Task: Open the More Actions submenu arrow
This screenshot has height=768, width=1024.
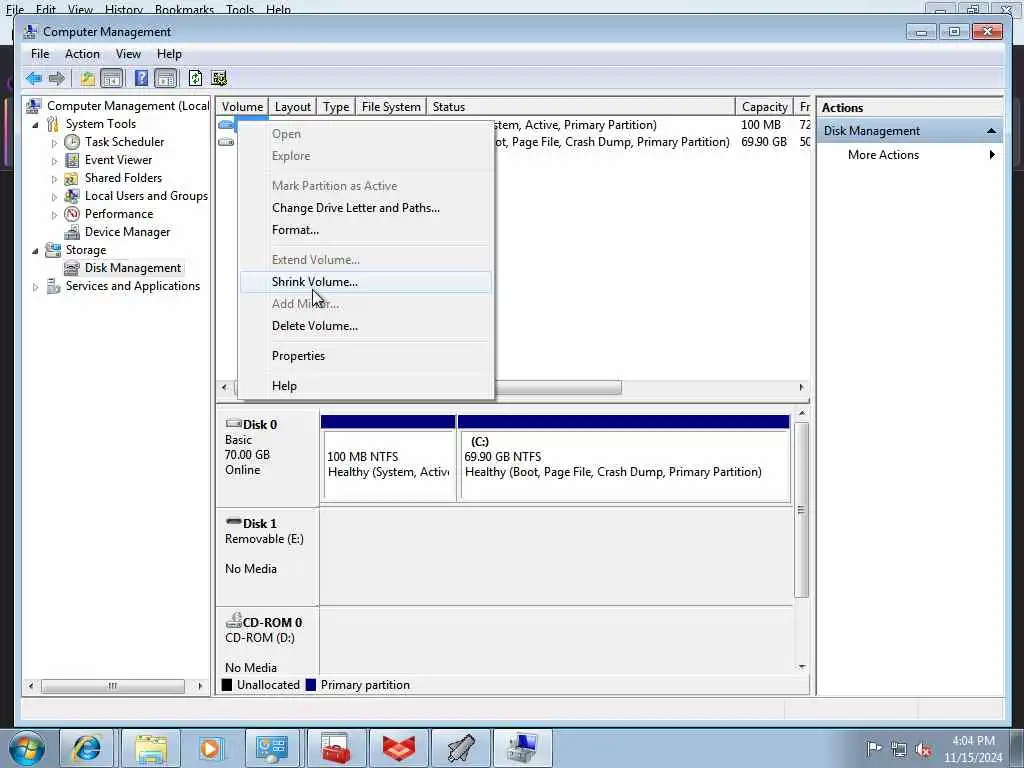Action: tap(992, 155)
